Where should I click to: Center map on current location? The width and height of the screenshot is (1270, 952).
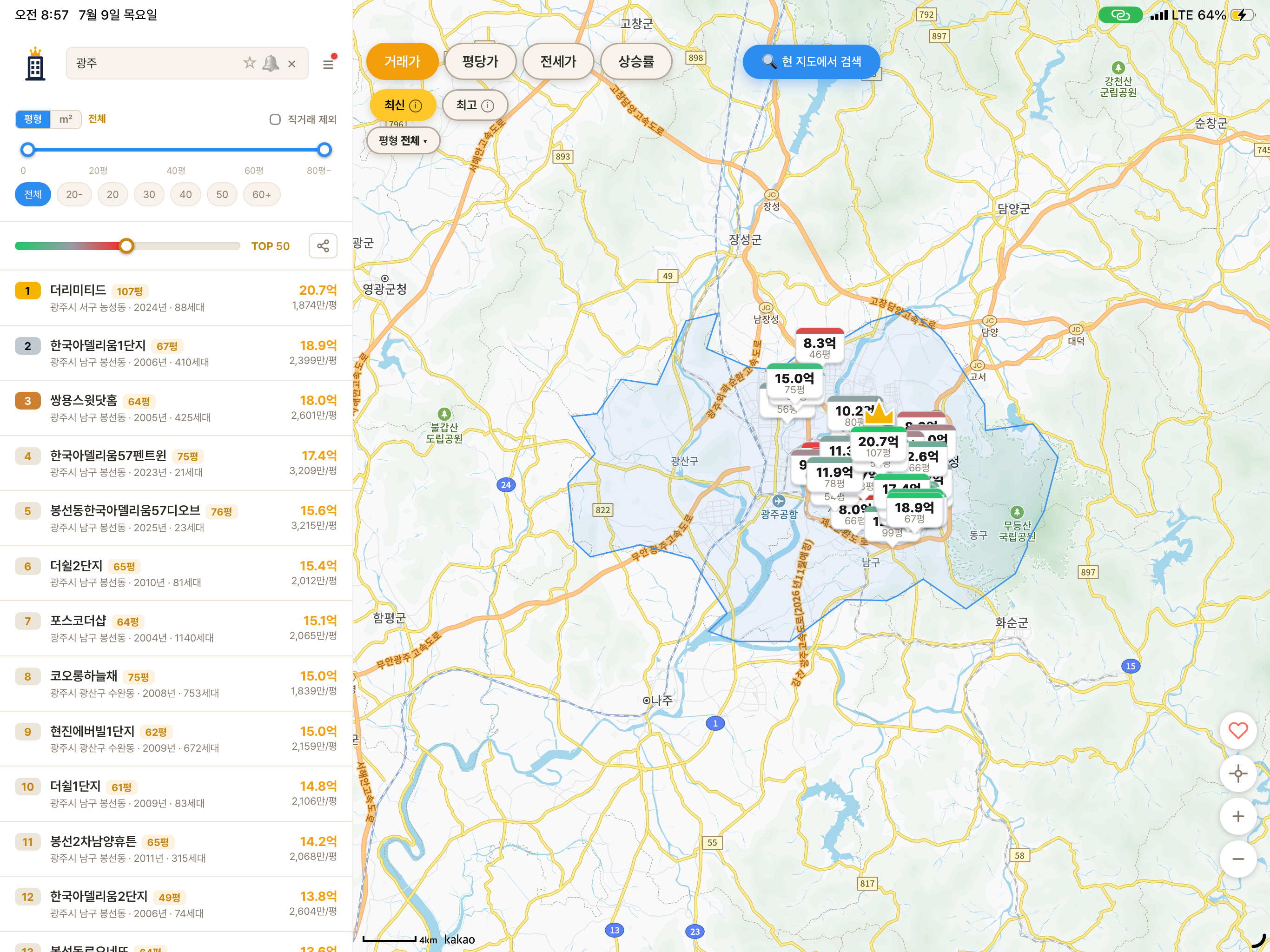click(1238, 773)
